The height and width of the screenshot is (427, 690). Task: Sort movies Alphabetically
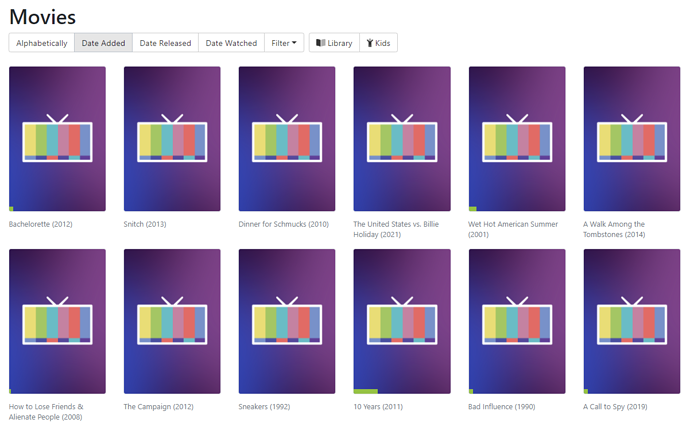[x=42, y=43]
